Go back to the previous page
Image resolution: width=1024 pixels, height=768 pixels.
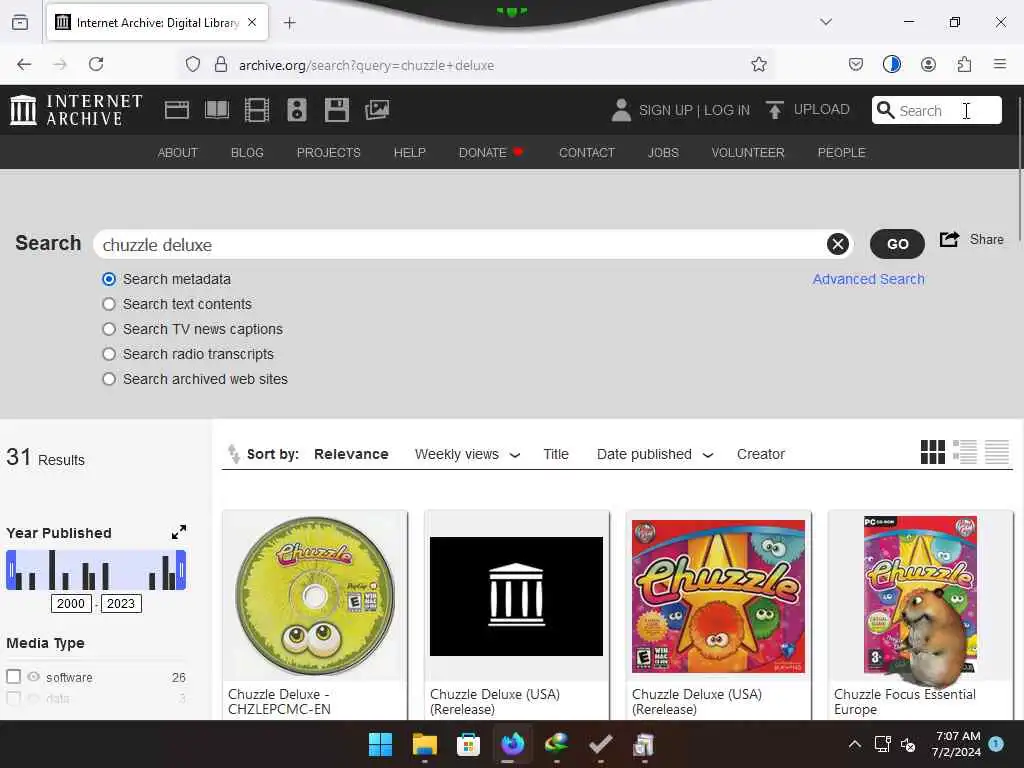24,64
